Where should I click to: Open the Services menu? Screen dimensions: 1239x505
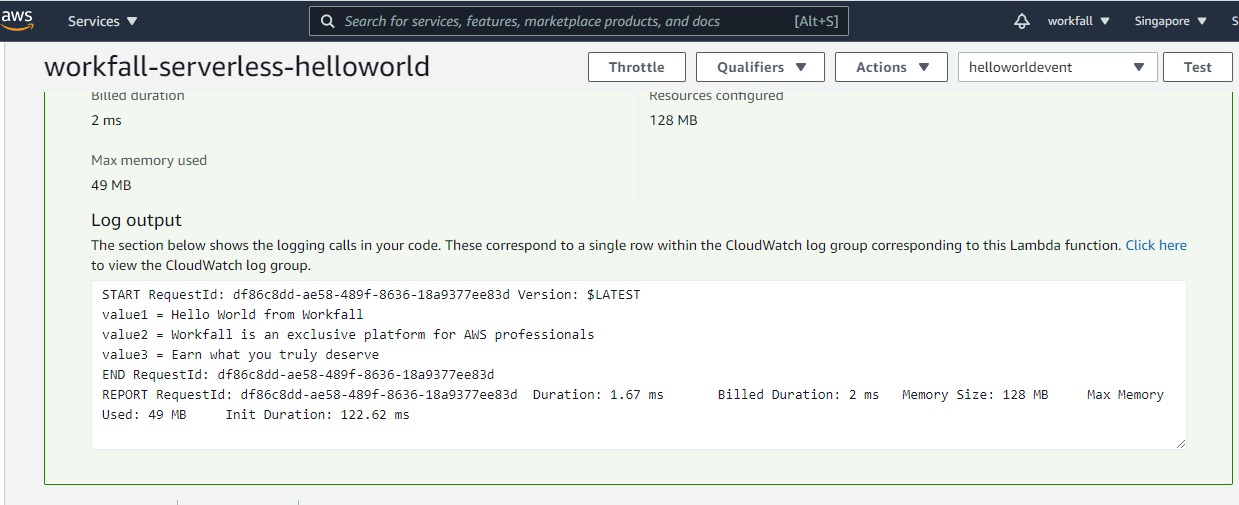coord(103,21)
